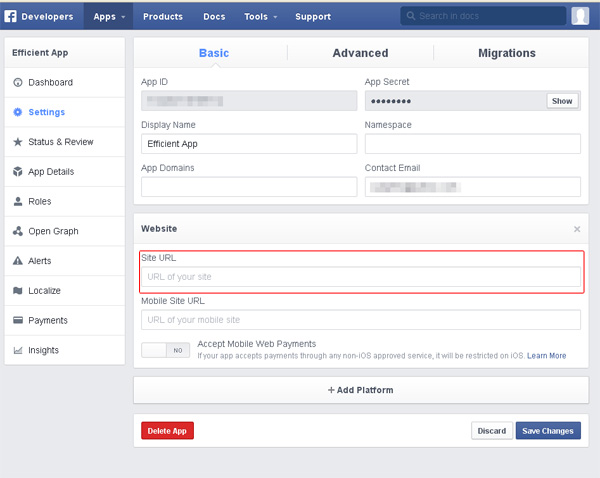Open App Details in sidebar
The image size is (600, 478).
(65, 171)
